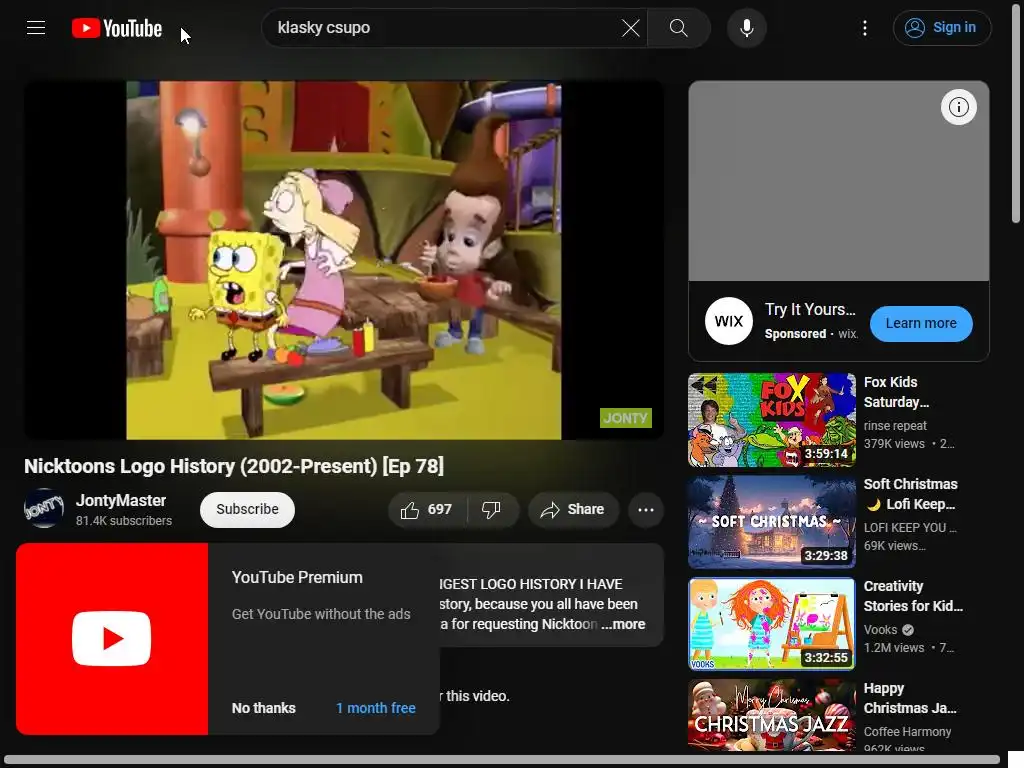Viewport: 1024px width, 768px height.
Task: Expand the description with ...more
Action: 624,624
